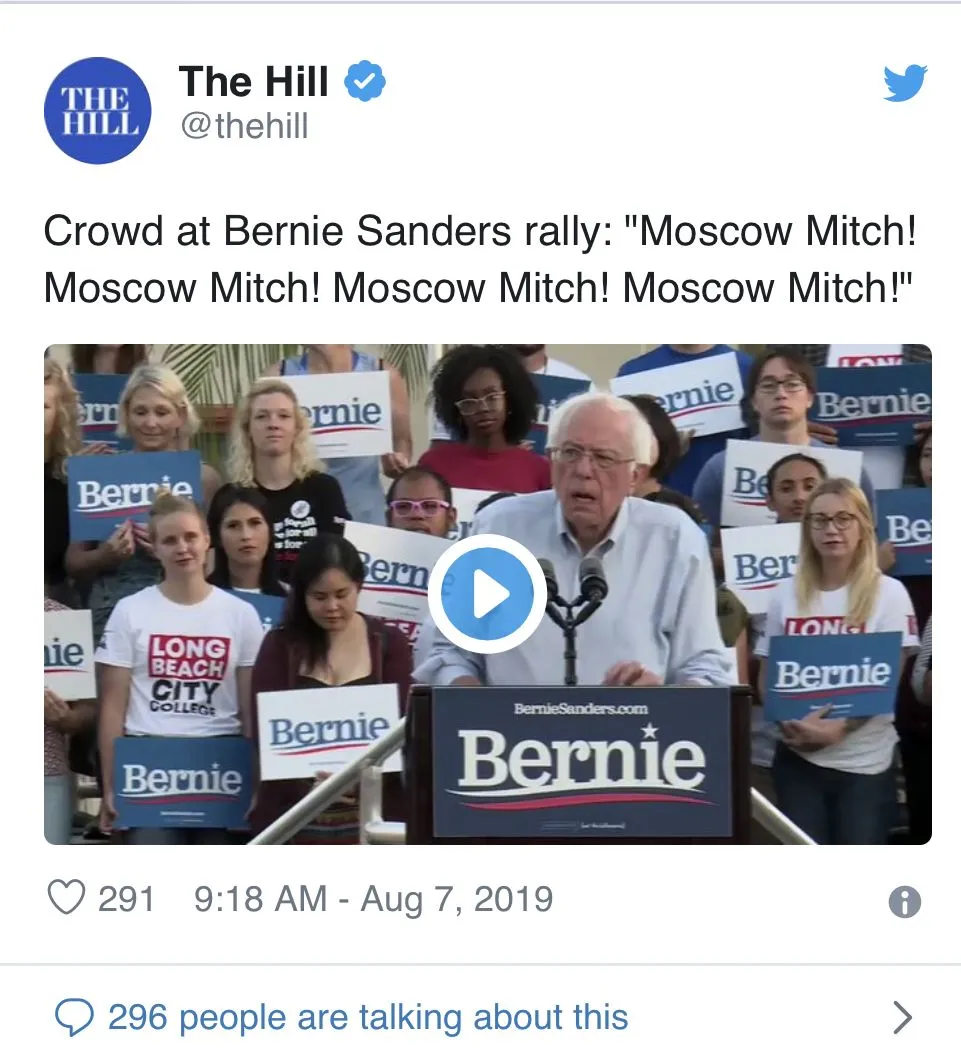Open the tweet info icon
This screenshot has height=1058, width=961.
pyautogui.click(x=904, y=901)
